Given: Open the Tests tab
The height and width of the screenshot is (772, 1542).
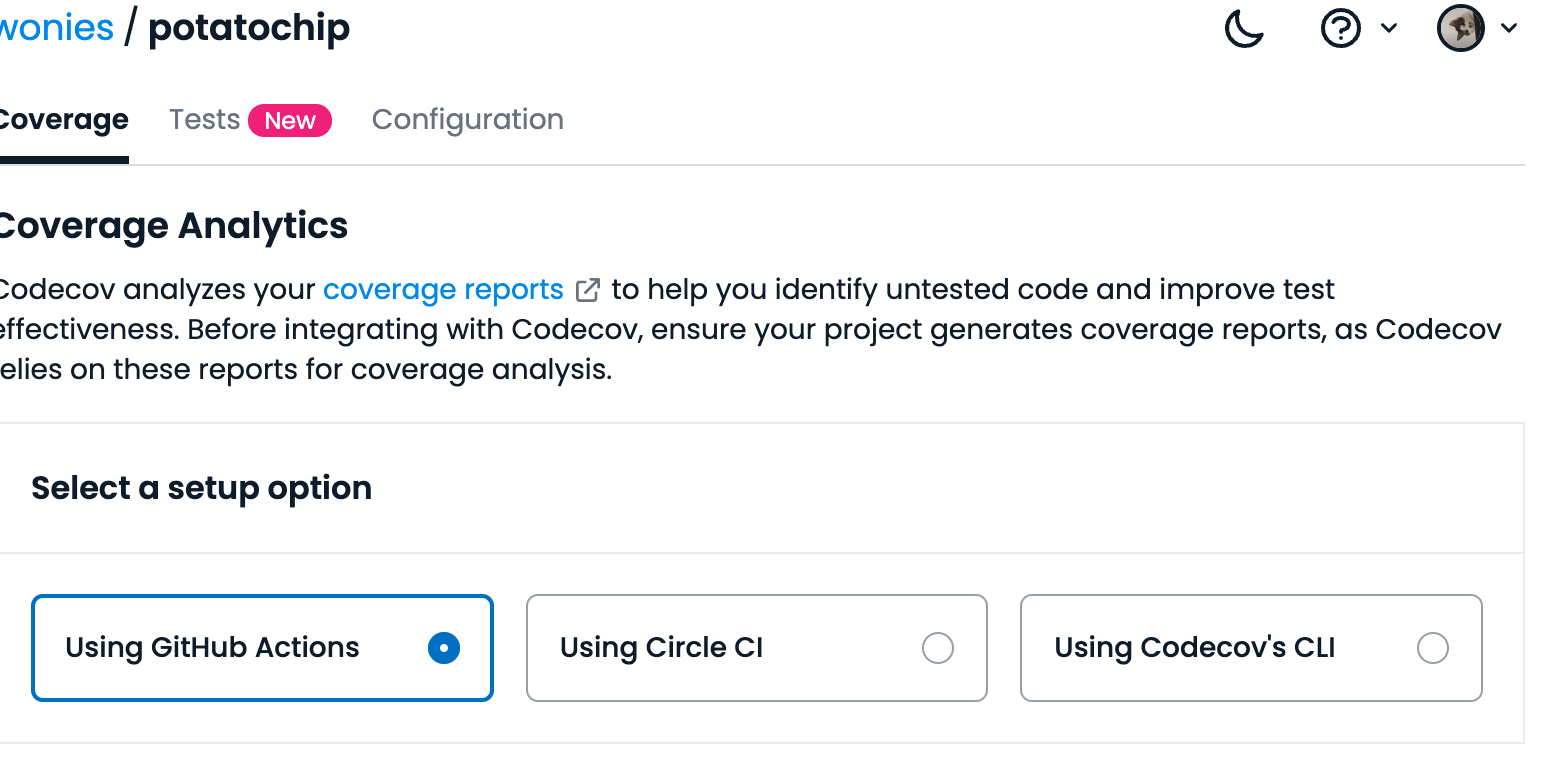Looking at the screenshot, I should (204, 120).
